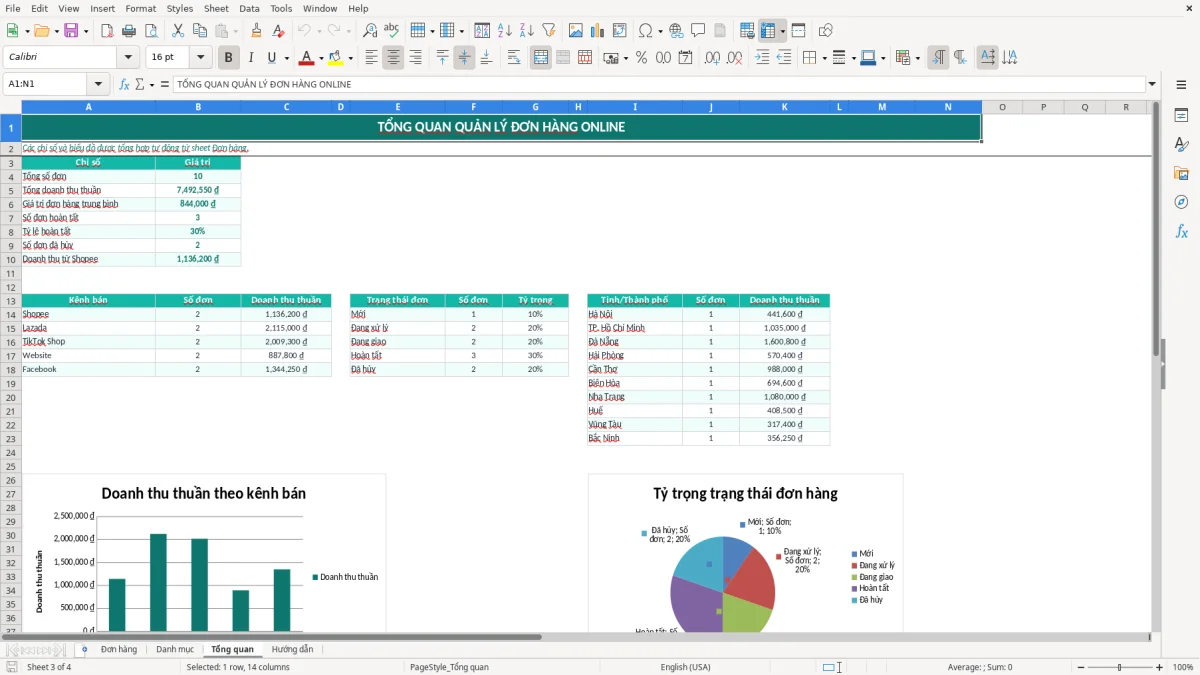Image resolution: width=1200 pixels, height=675 pixels.
Task: Click column header B
Action: point(198,106)
